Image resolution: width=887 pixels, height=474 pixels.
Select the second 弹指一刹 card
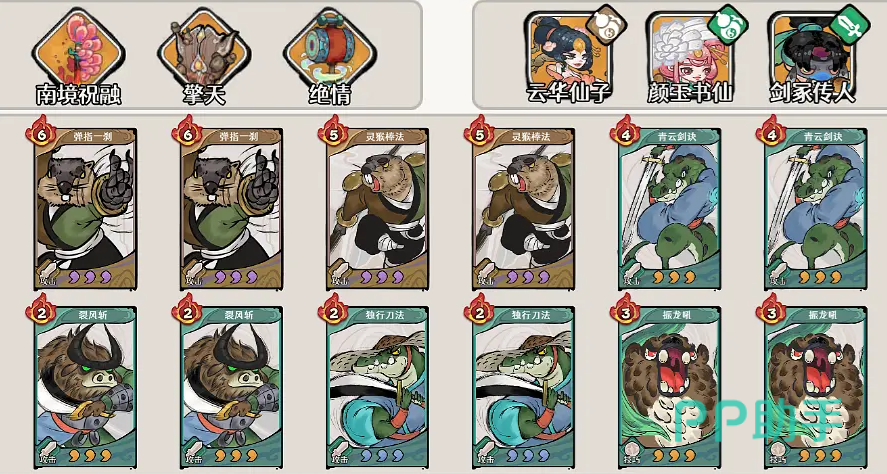(232, 209)
